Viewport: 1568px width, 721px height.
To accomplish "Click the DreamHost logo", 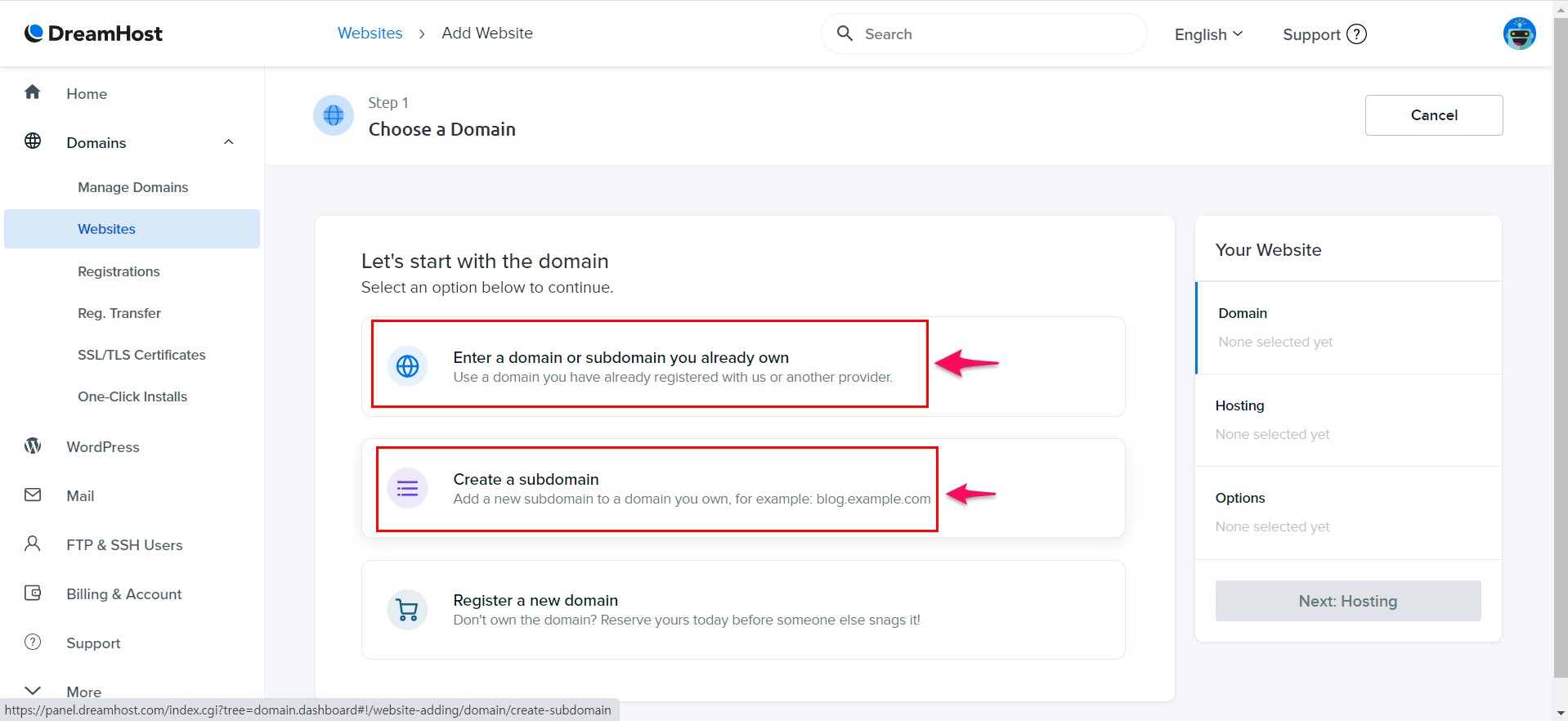I will (x=93, y=34).
